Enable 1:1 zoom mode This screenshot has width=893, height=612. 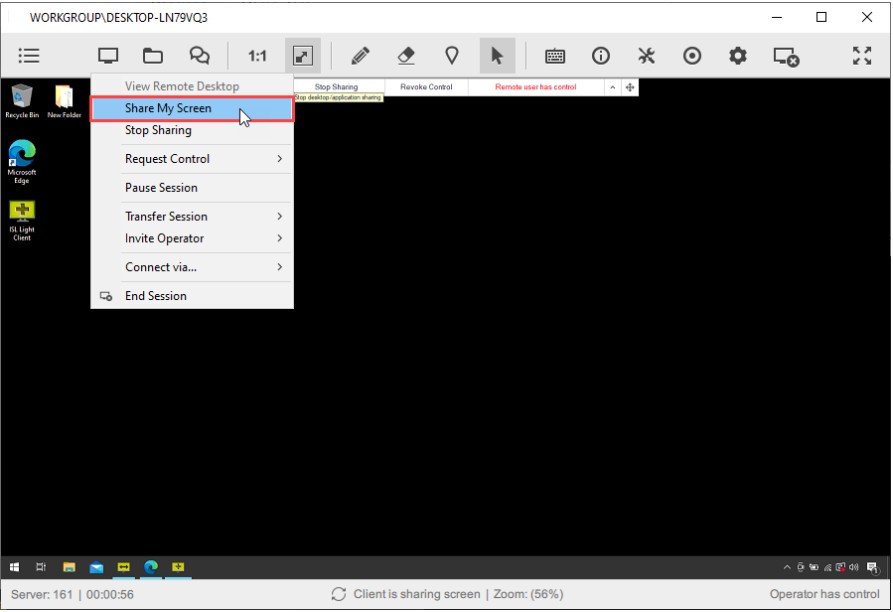click(256, 55)
